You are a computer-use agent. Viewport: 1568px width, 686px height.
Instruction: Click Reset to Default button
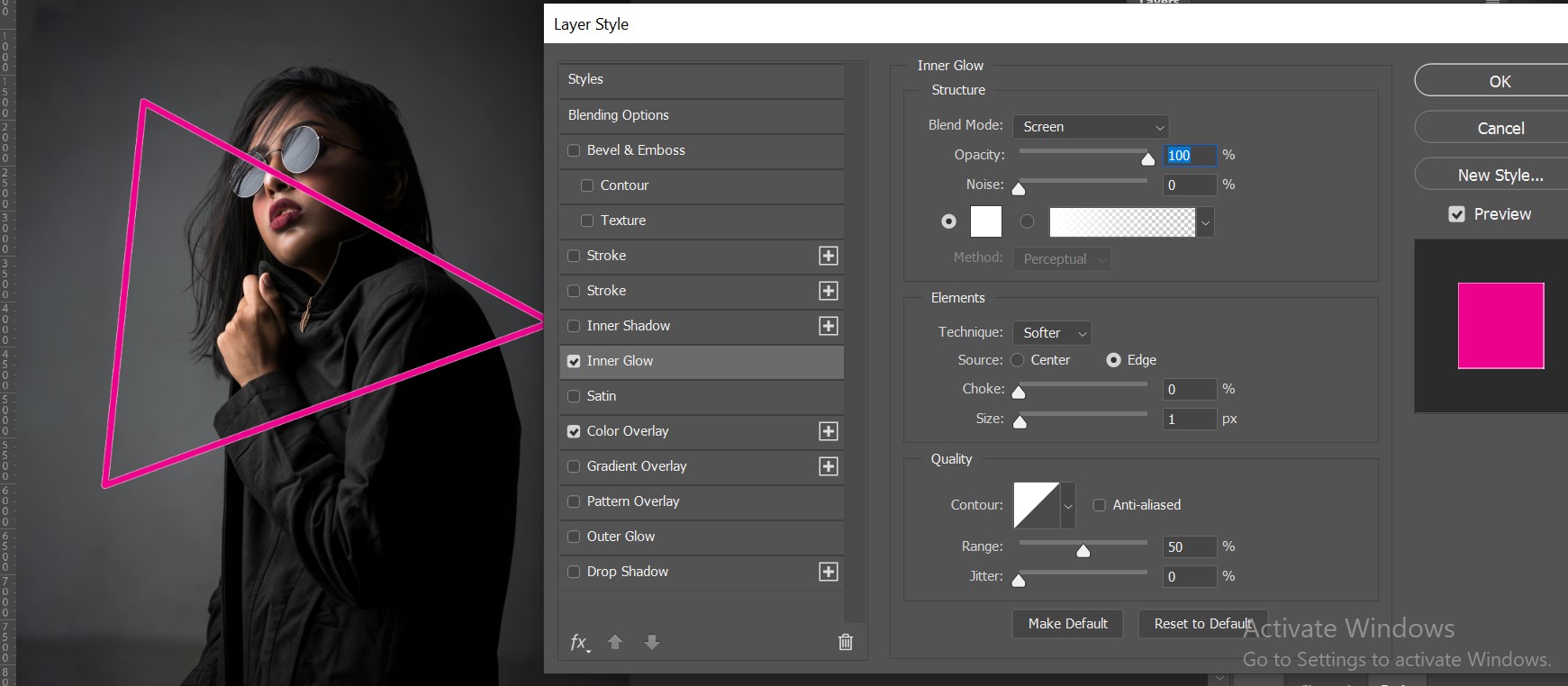[1203, 624]
